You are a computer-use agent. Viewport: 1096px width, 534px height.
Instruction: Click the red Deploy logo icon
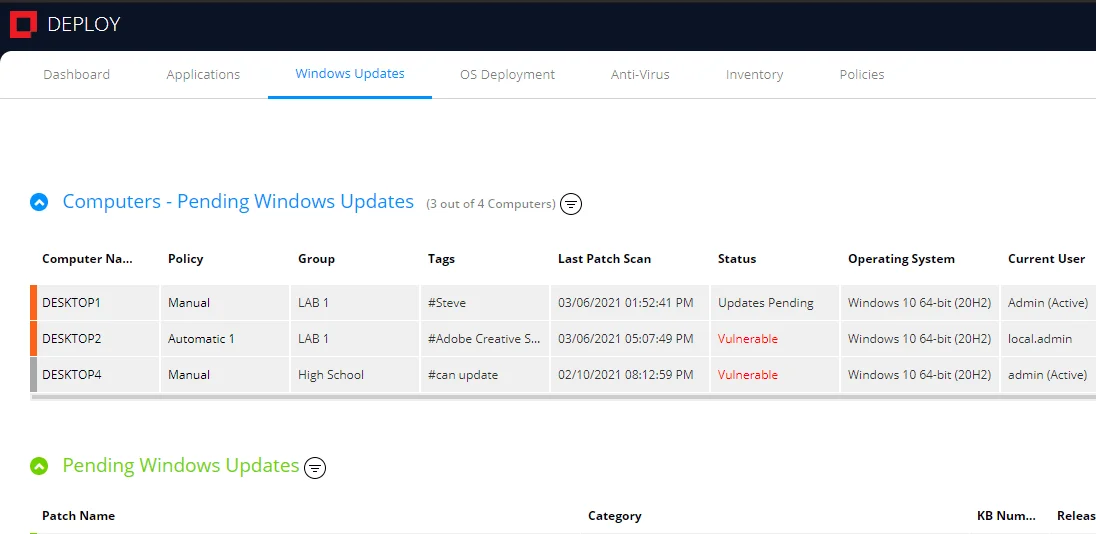23,25
